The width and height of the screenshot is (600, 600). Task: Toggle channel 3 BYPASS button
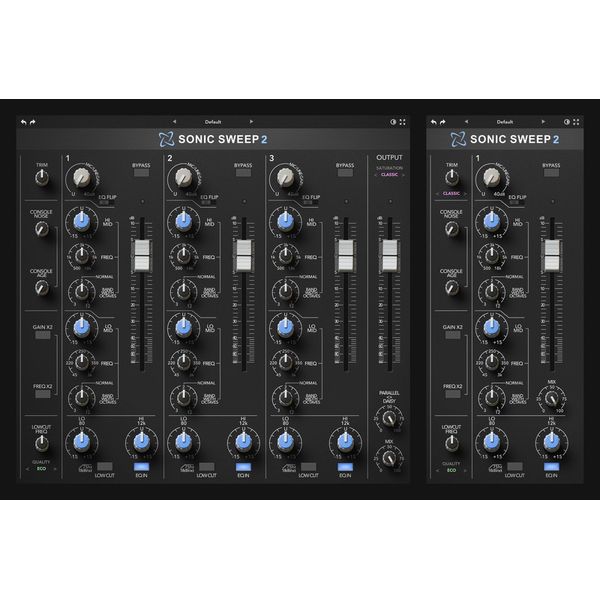345,173
